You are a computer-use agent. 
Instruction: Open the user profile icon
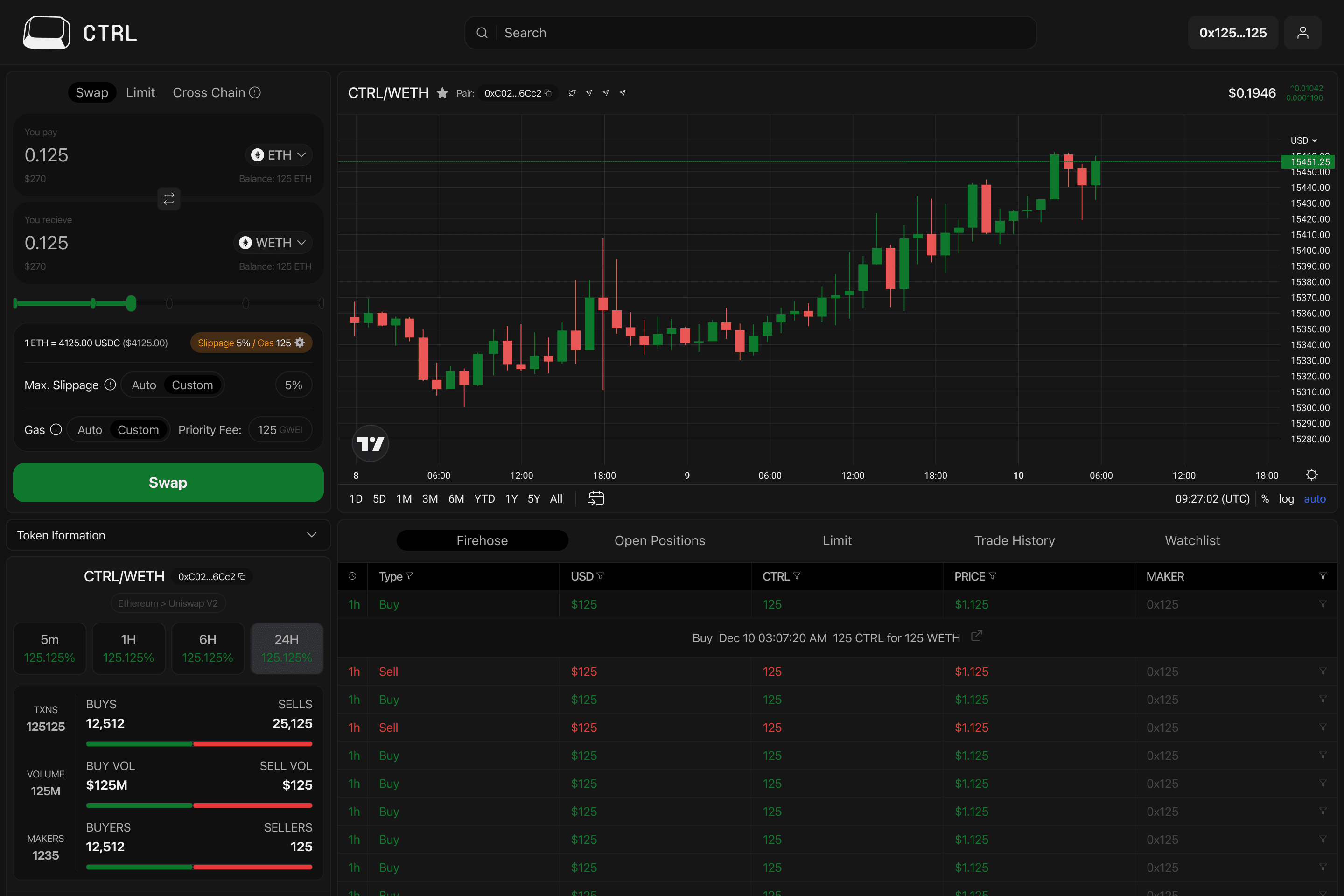tap(1302, 33)
